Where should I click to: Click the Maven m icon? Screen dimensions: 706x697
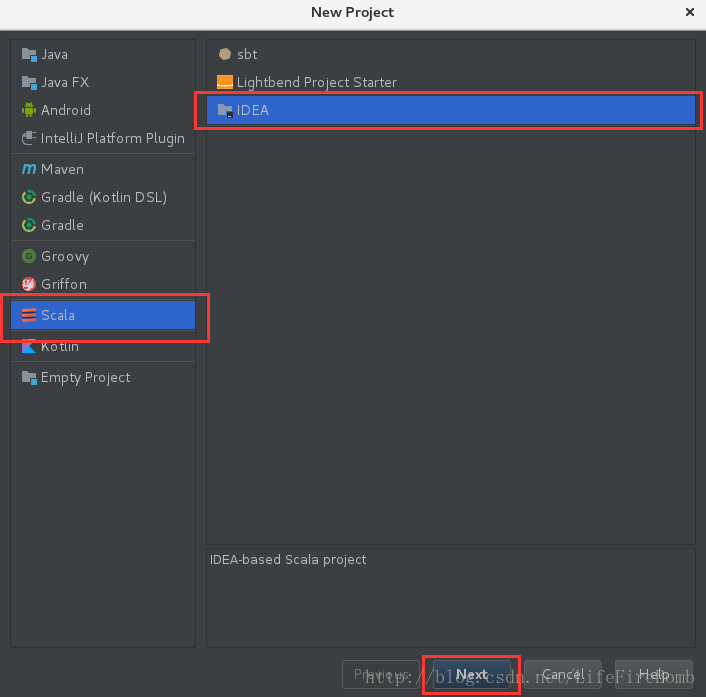(29, 169)
